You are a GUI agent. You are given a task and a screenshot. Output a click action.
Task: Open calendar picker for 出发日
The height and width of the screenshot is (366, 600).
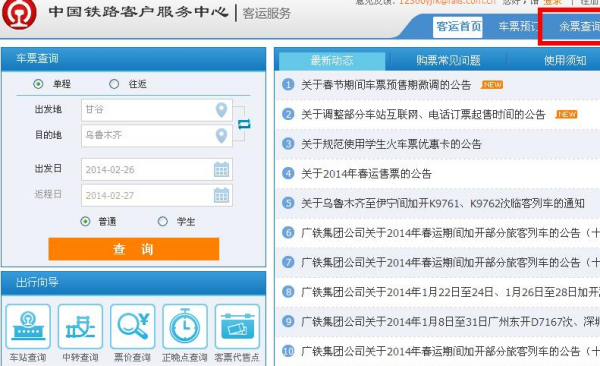click(x=221, y=170)
